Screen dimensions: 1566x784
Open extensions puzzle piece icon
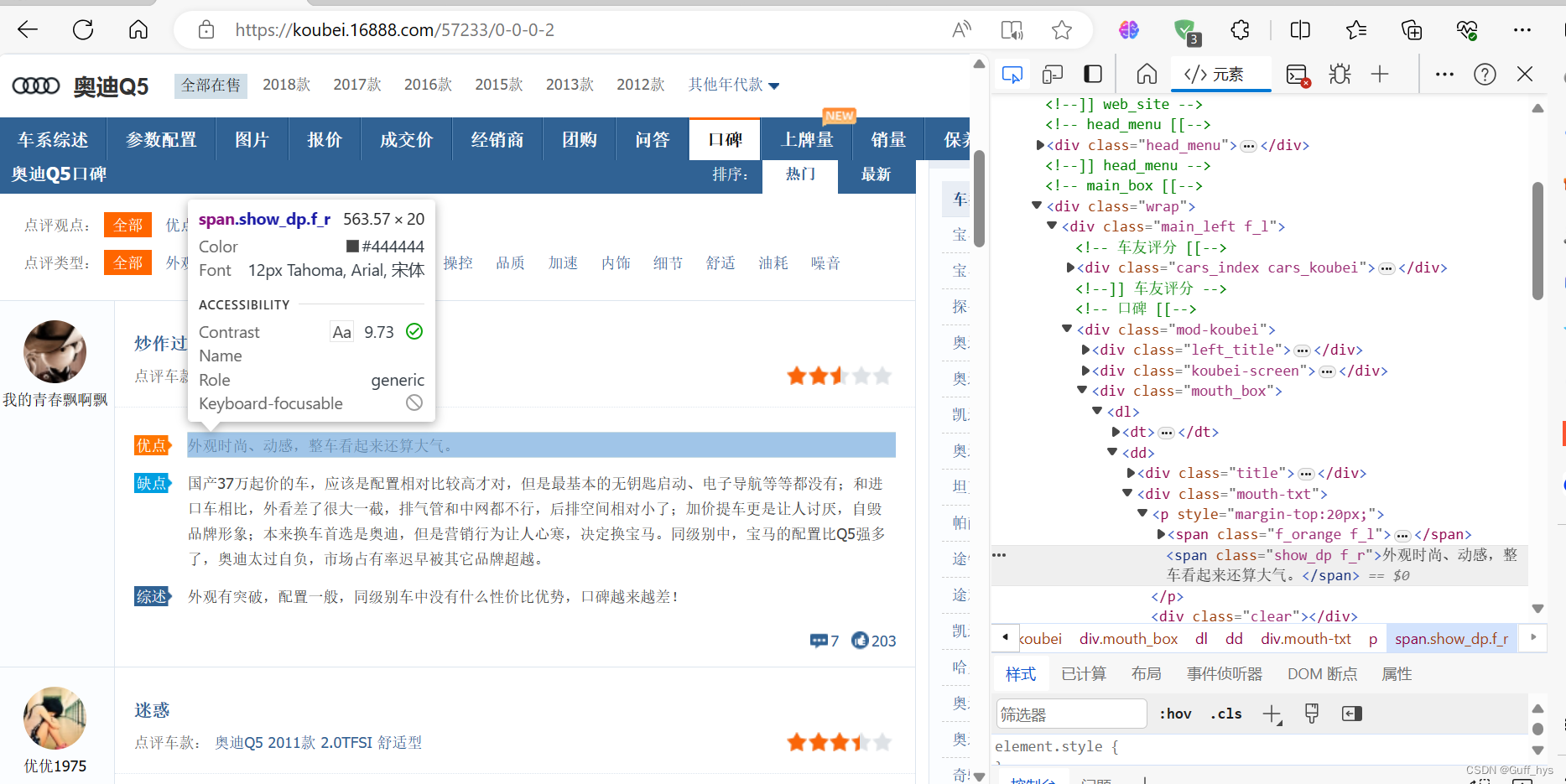point(1241,30)
